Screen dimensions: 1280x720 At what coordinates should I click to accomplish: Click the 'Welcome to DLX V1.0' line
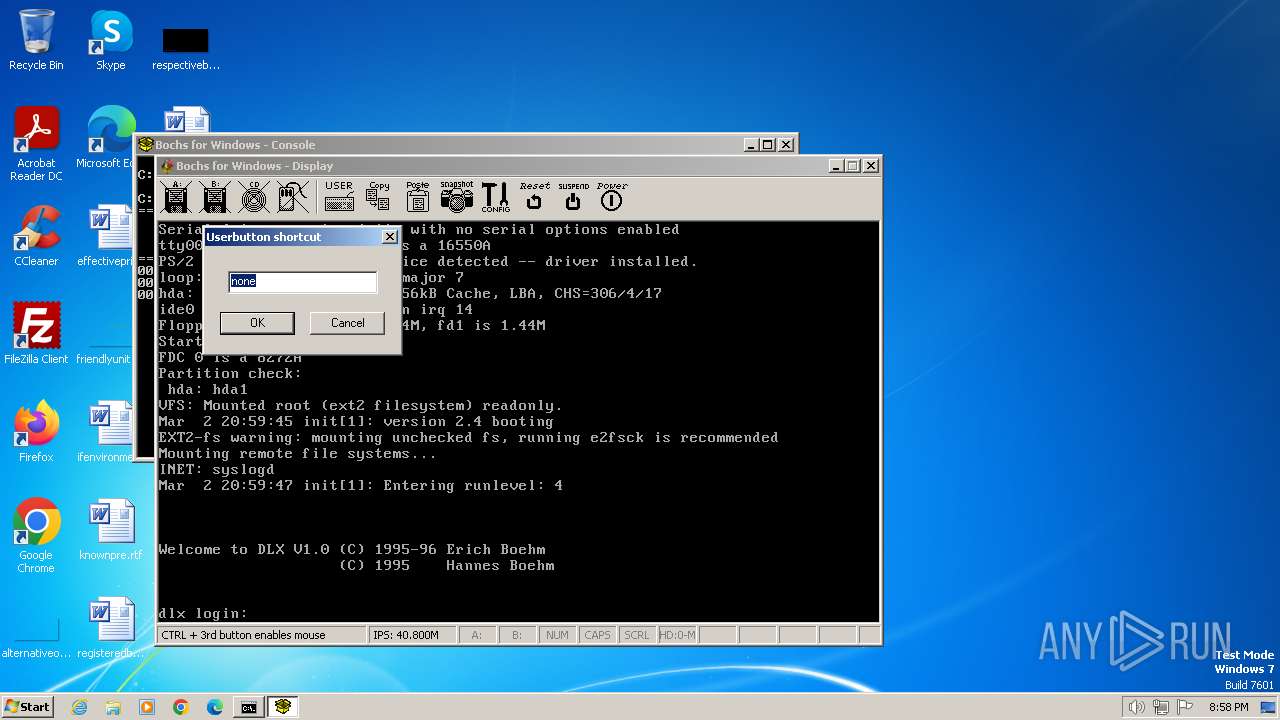pyautogui.click(x=352, y=549)
